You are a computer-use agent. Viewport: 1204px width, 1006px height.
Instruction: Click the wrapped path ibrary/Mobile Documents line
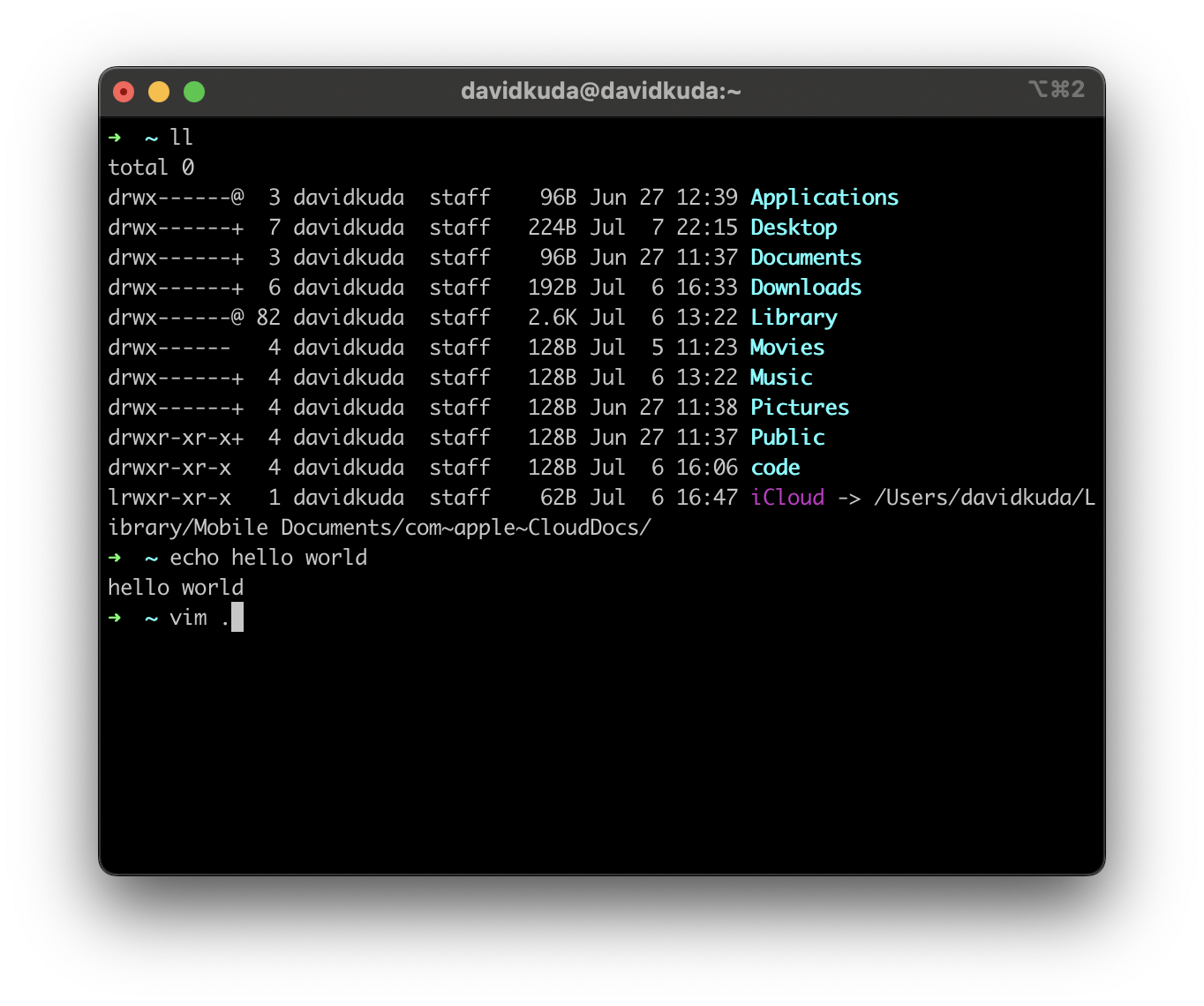click(x=380, y=528)
